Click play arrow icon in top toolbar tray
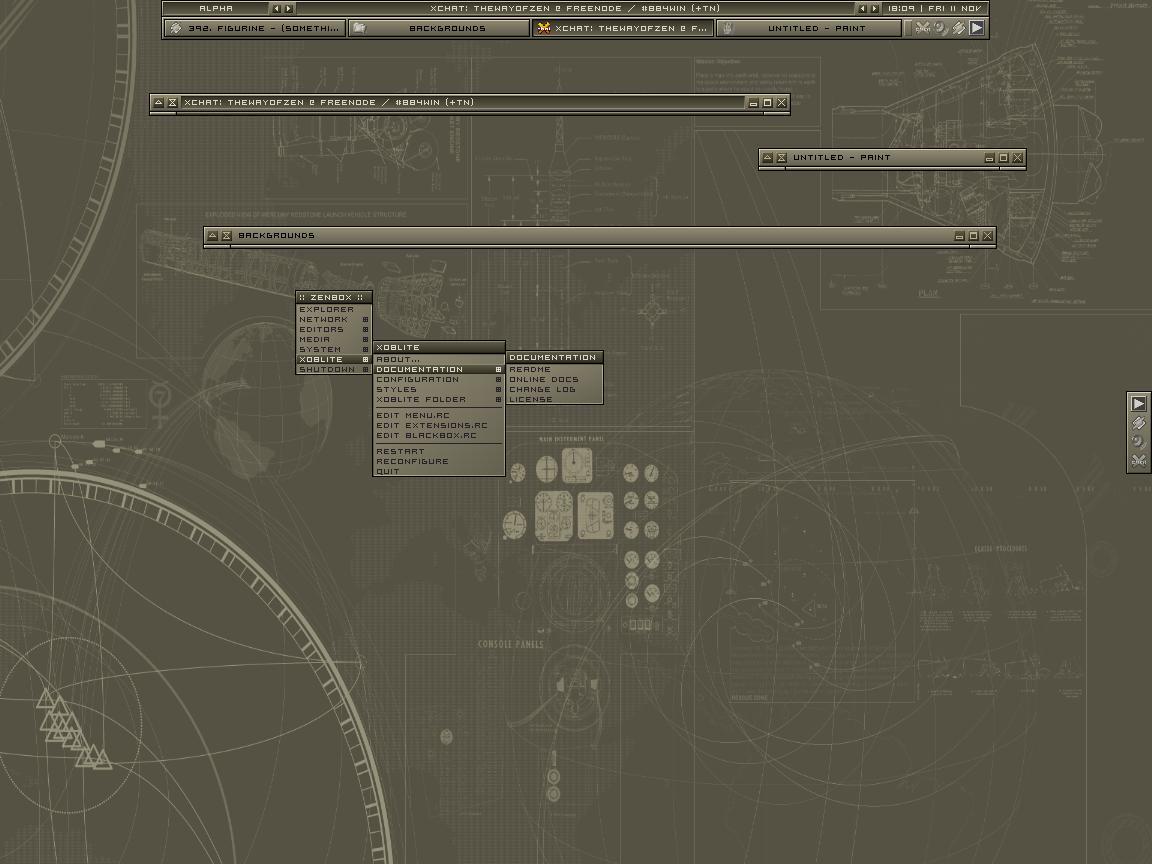Viewport: 1152px width, 864px height. pos(977,28)
